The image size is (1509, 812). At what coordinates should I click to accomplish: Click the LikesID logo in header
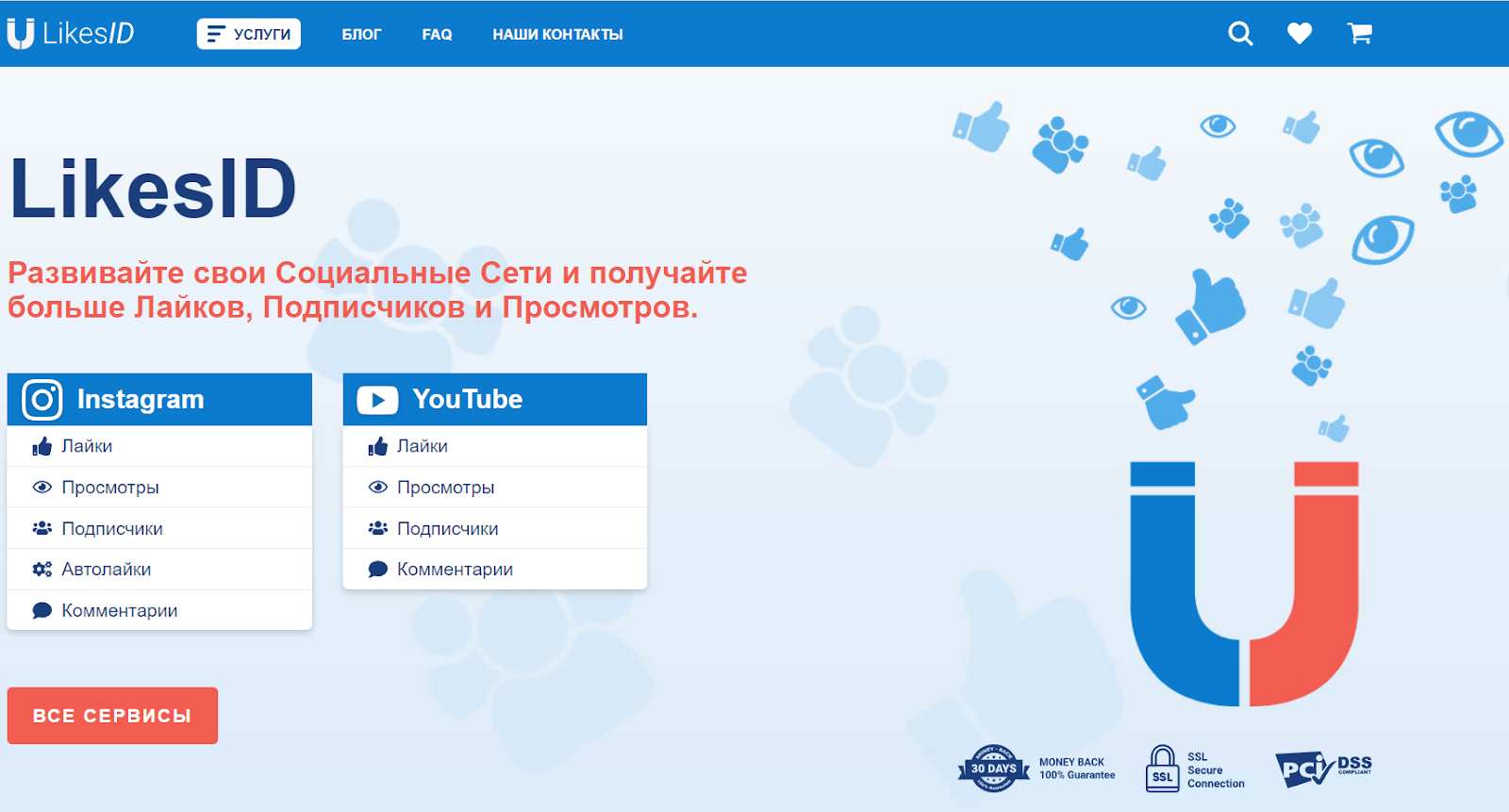(x=72, y=34)
